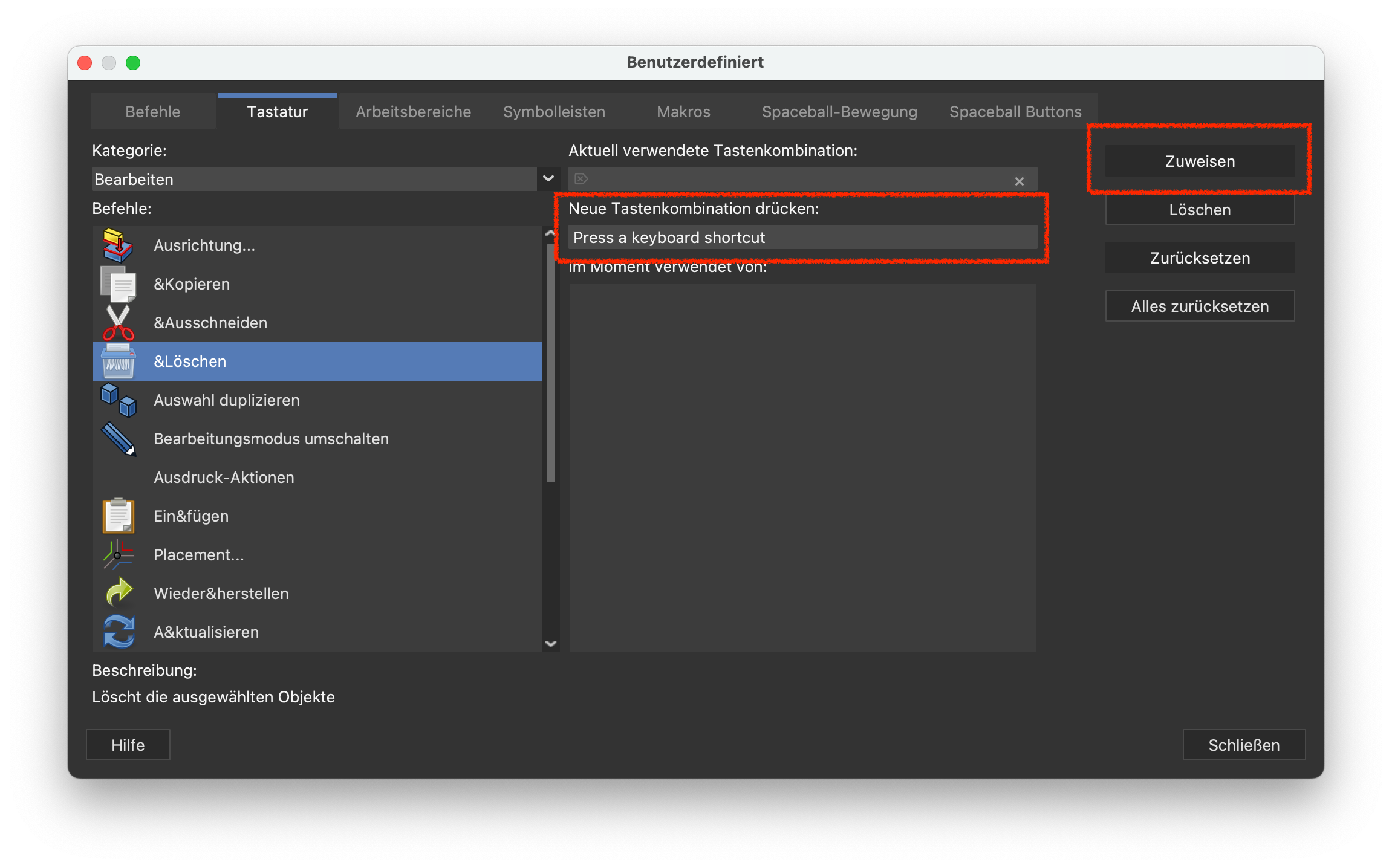Click the Alles zurücksetzen button
The image size is (1392, 868).
(1200, 306)
